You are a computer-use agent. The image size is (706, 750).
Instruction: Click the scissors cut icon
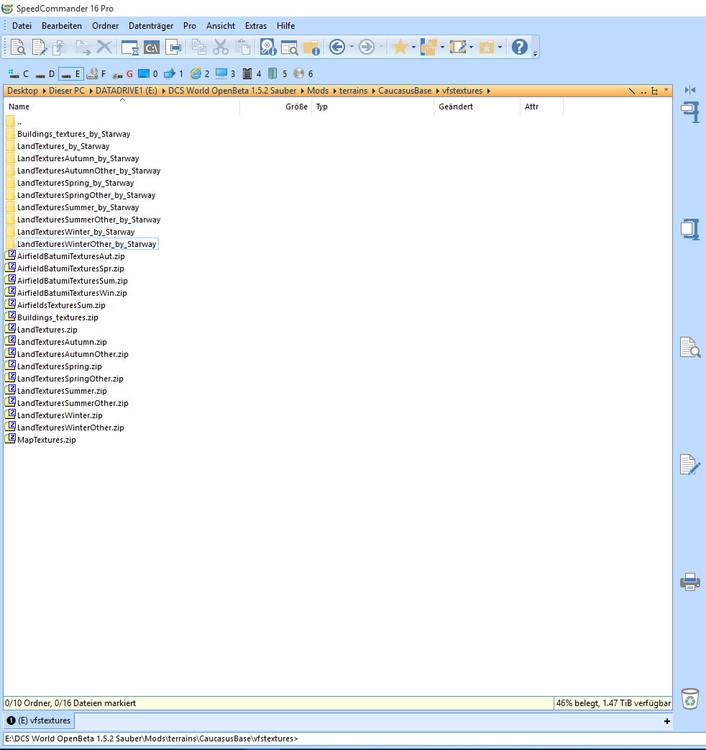click(x=221, y=47)
